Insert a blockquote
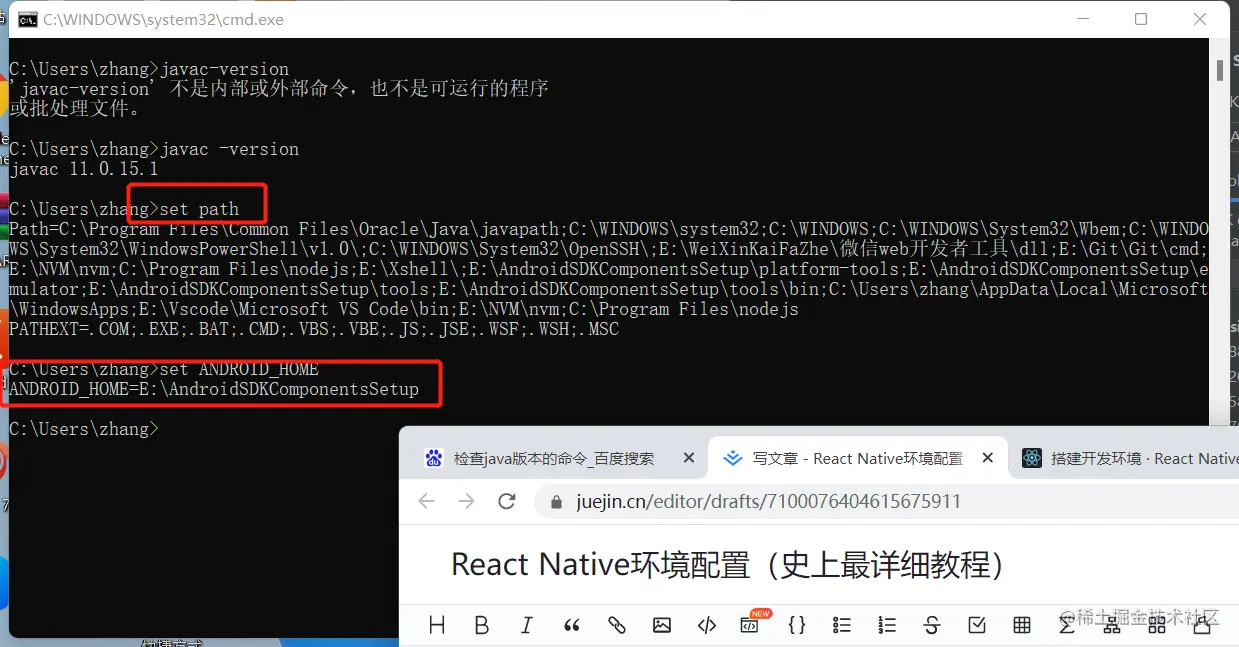Image resolution: width=1239 pixels, height=647 pixels. click(x=571, y=624)
